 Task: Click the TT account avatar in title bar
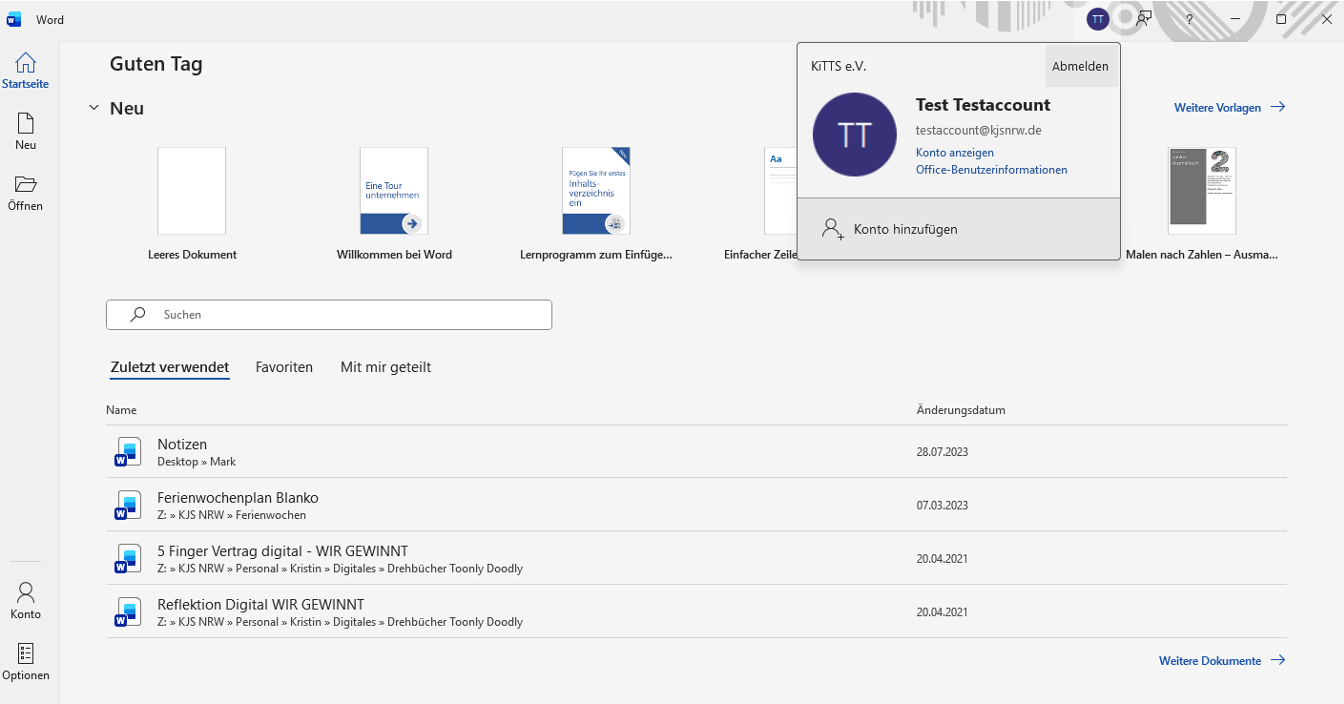pos(1098,19)
